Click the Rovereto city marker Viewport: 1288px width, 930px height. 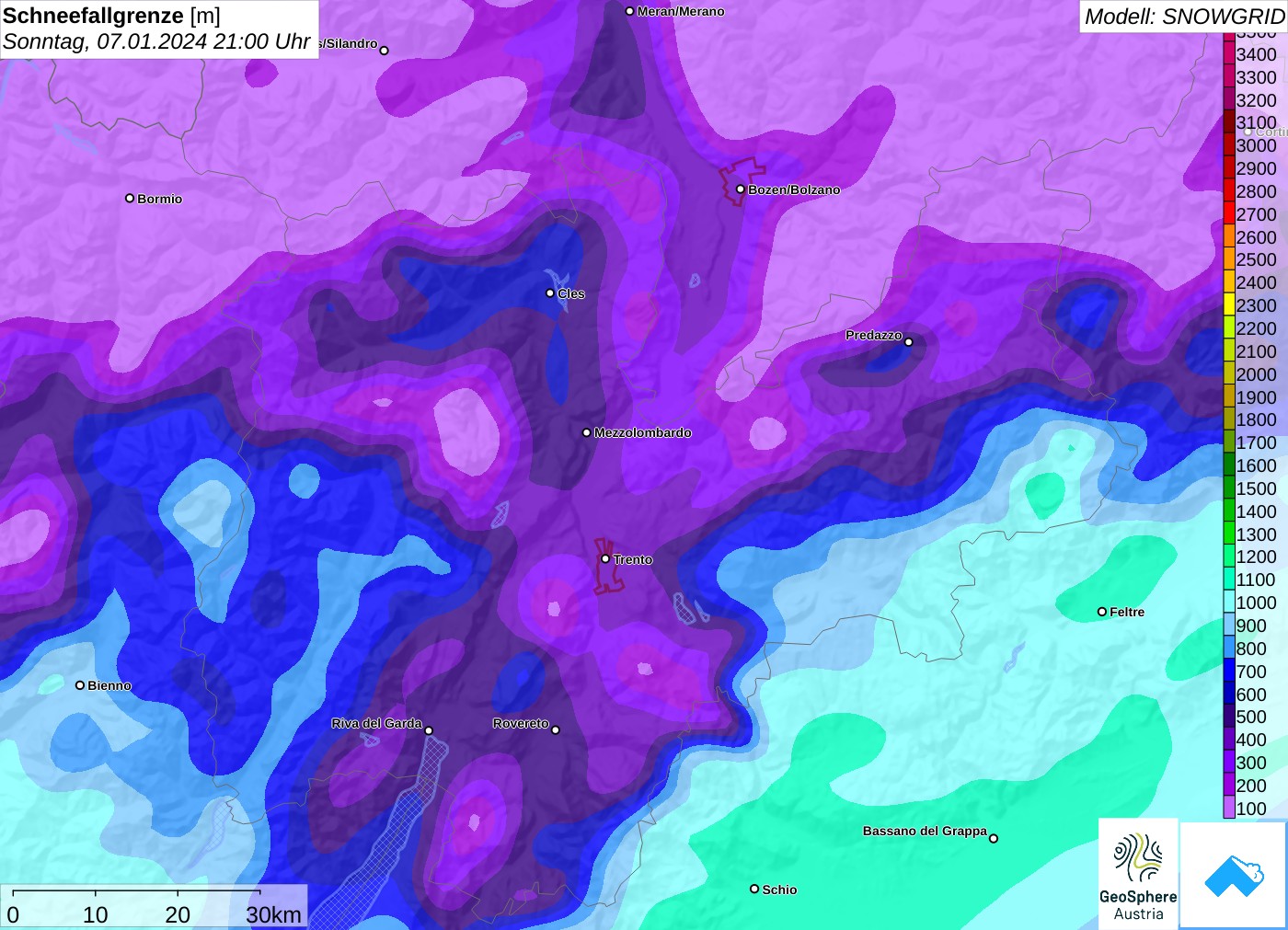point(555,729)
